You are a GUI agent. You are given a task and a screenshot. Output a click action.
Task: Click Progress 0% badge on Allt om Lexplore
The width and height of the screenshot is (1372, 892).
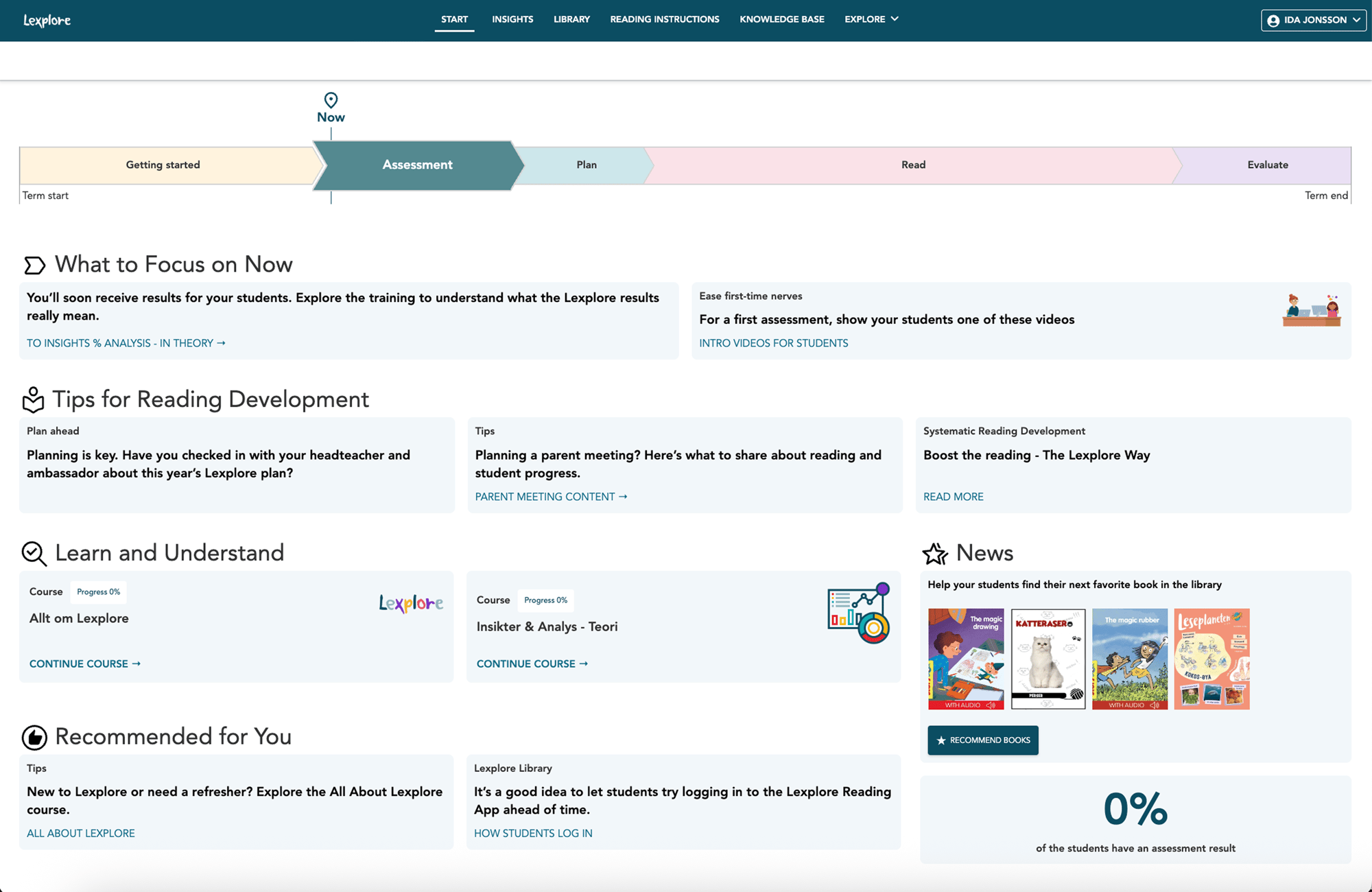(99, 592)
